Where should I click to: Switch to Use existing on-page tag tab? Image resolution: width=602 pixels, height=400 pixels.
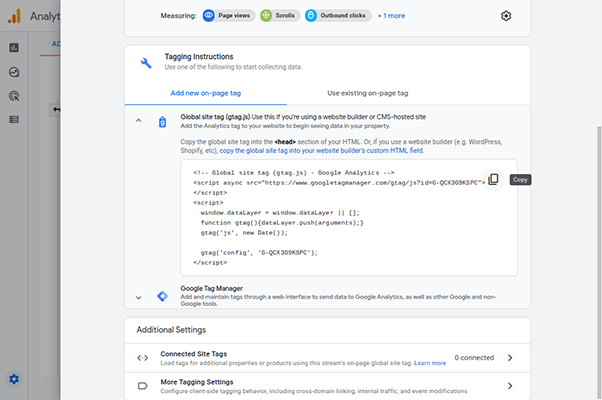(x=368, y=93)
